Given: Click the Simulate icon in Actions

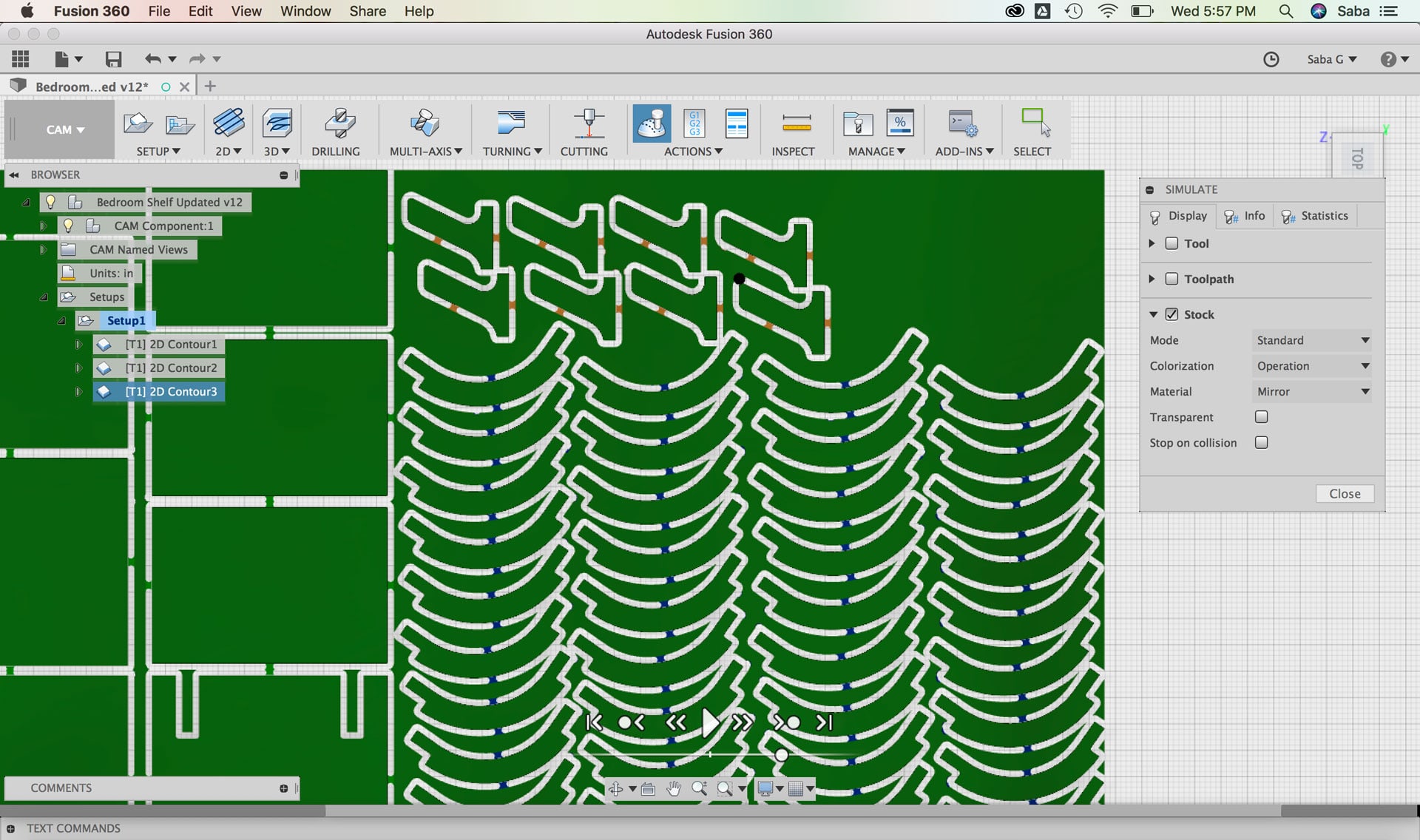Looking at the screenshot, I should [x=652, y=123].
